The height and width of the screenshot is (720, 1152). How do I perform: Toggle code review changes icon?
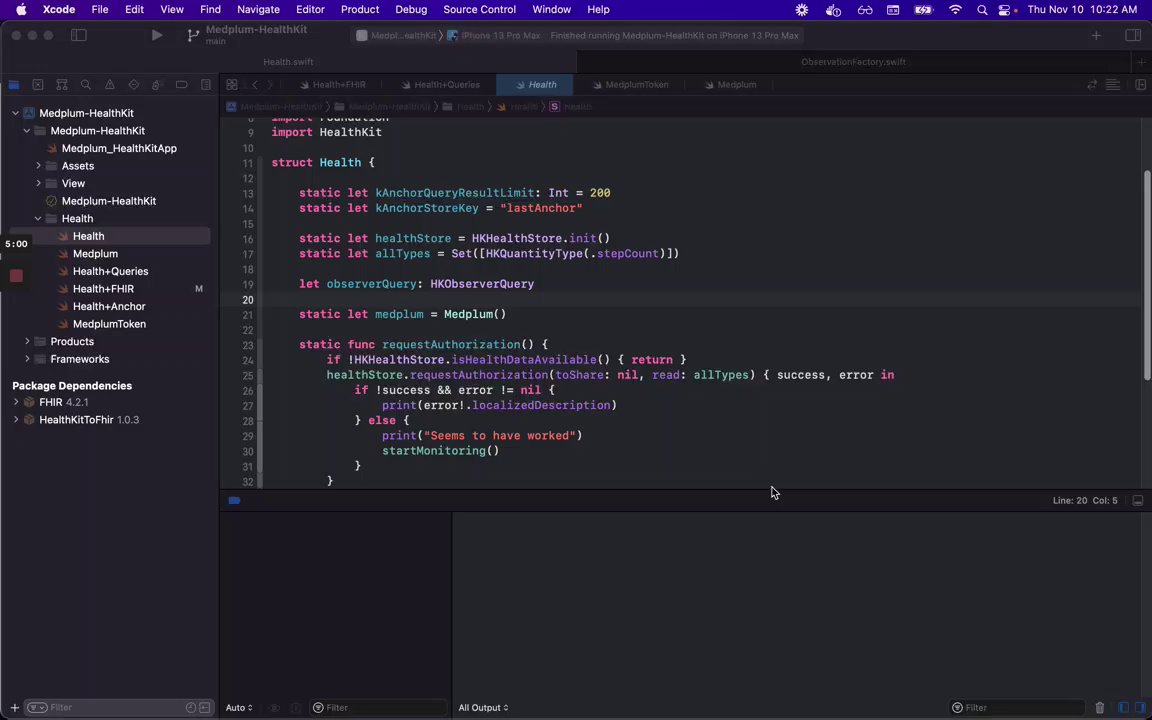pos(1092,84)
